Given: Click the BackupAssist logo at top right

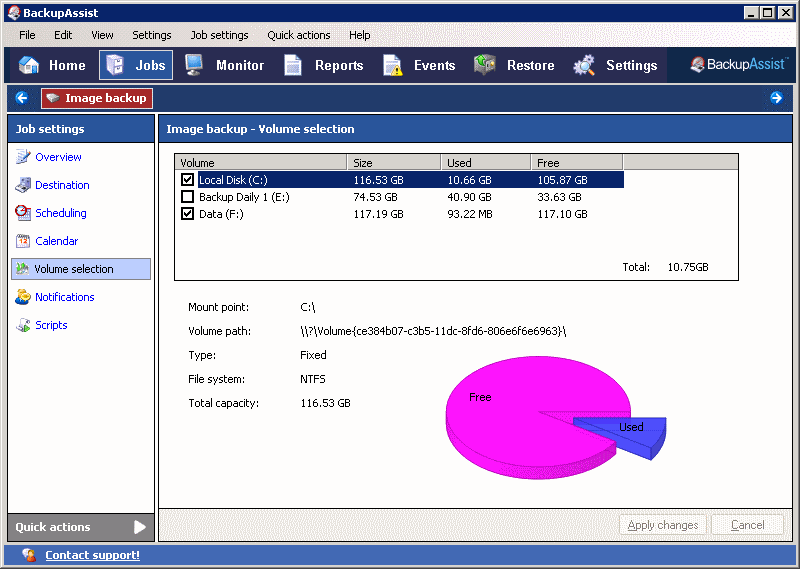Looking at the screenshot, I should click(739, 64).
